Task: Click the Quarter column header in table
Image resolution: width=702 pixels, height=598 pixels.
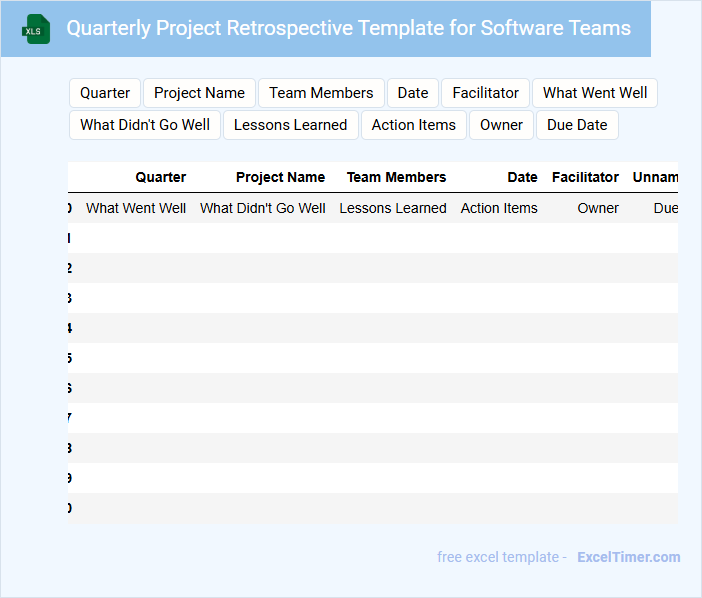Action: coord(160,177)
